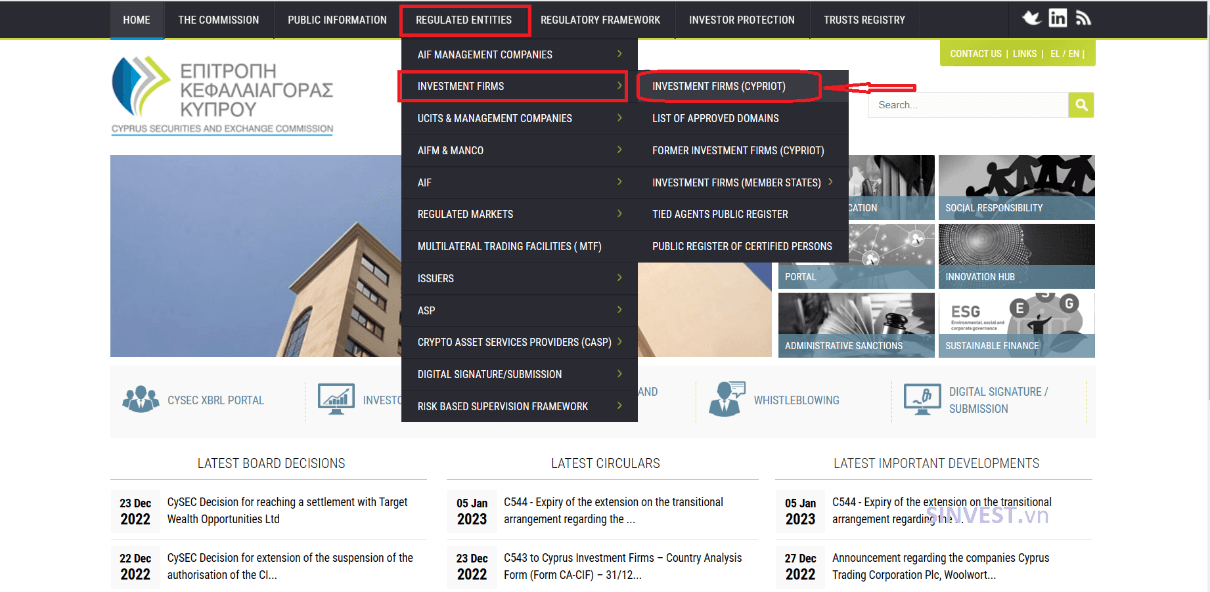Viewport: 1210px width, 592px height.
Task: Expand the AIFM & MANCO submenu arrow
Action: [x=620, y=150]
